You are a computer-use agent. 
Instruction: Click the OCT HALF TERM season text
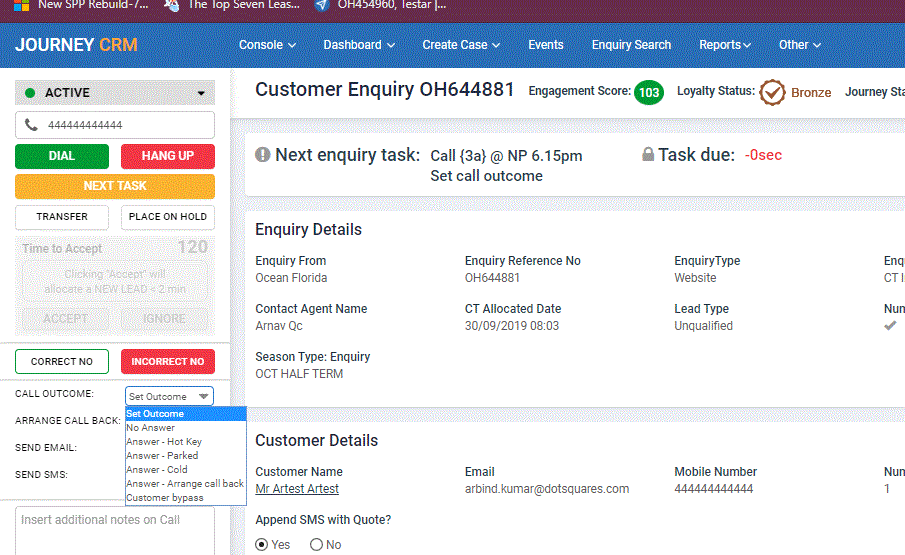tap(299, 374)
